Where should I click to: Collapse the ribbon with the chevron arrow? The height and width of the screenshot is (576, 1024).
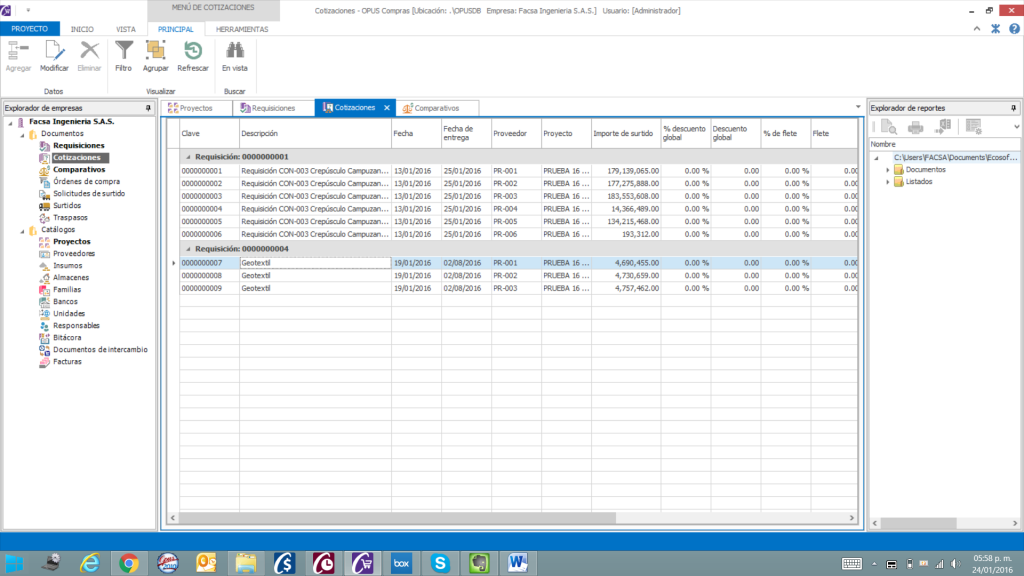tap(979, 29)
